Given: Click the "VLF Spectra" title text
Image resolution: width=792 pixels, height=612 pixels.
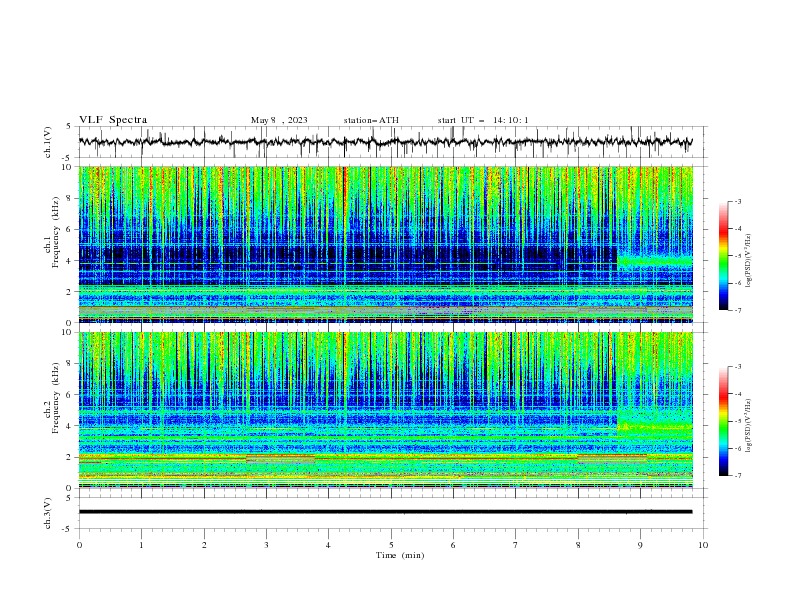Looking at the screenshot, I should click(x=113, y=120).
